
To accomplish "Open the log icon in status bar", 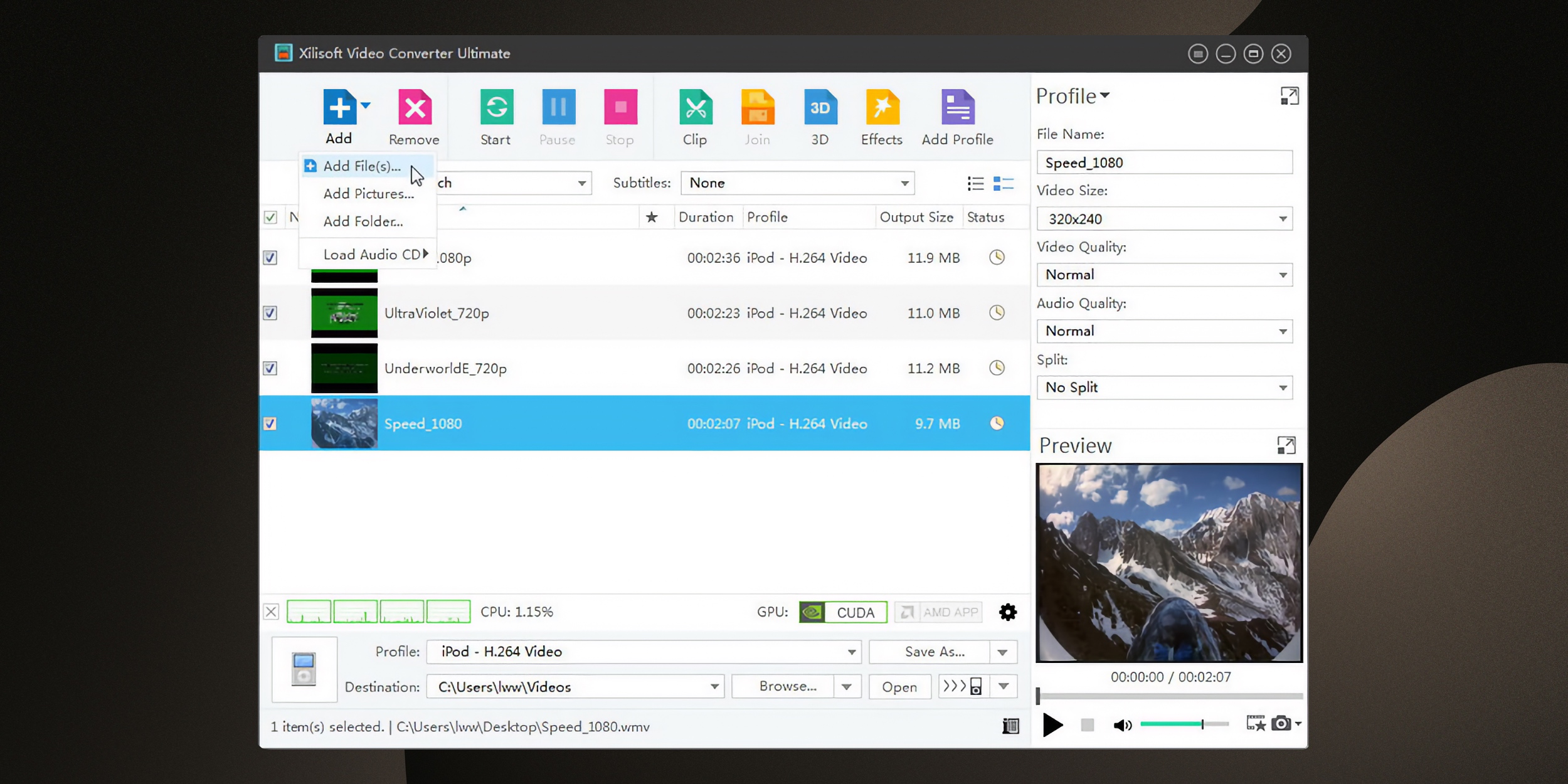I will pos(1010,726).
